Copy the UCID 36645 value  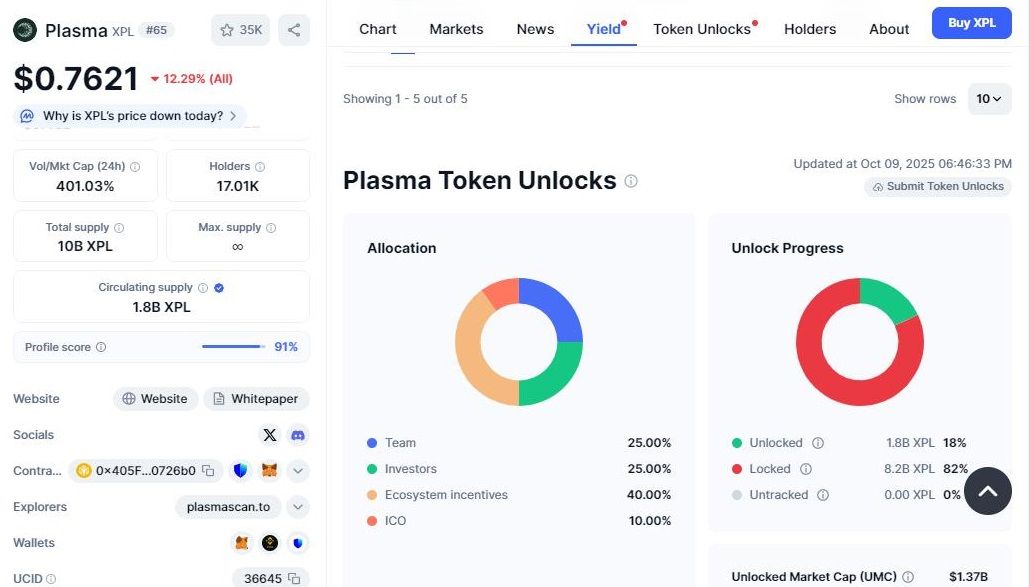click(293, 579)
